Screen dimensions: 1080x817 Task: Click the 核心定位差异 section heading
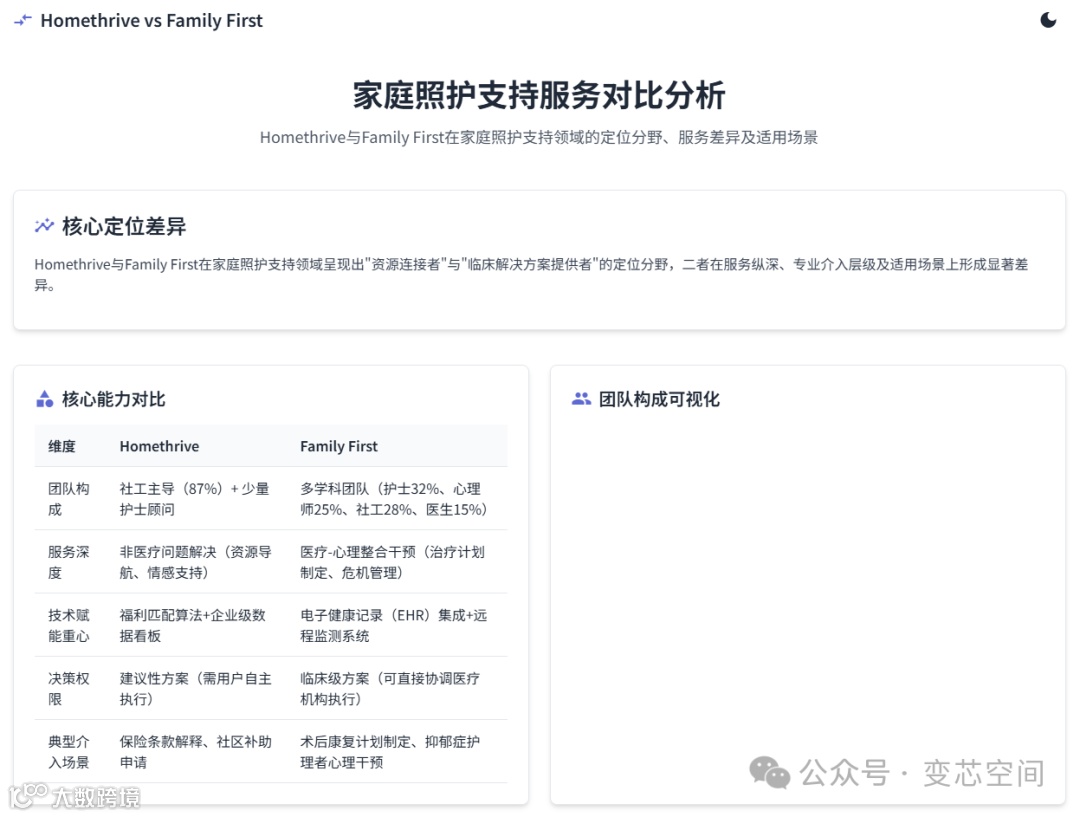(x=124, y=226)
